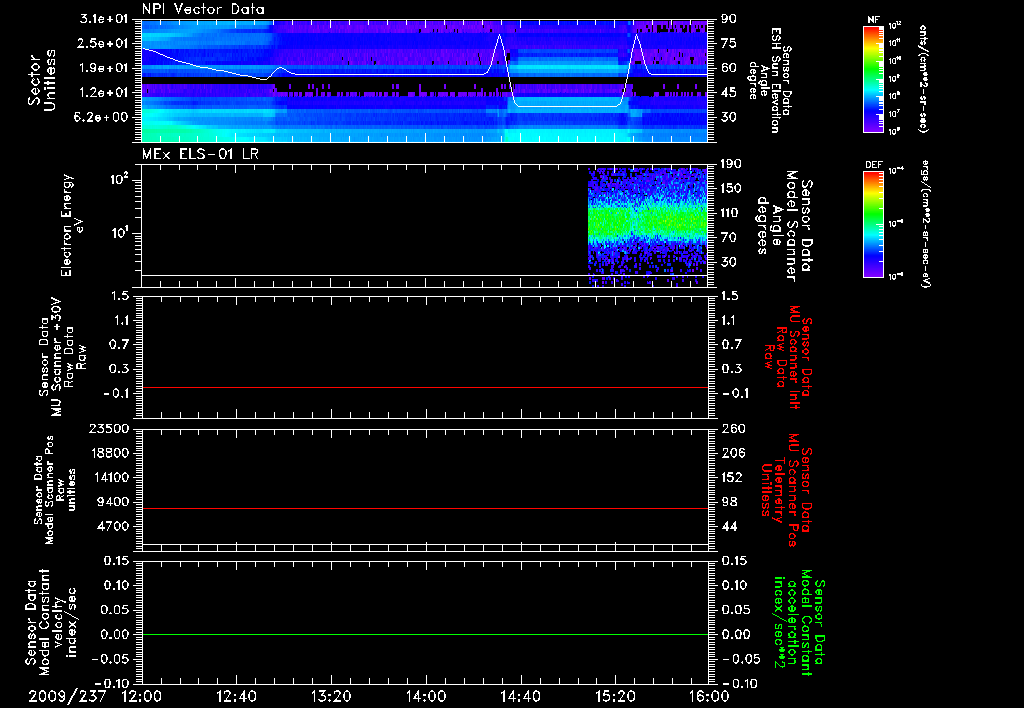This screenshot has height=708, width=1024.
Task: Click the '44' telemetry tick value
Action: (x=729, y=526)
